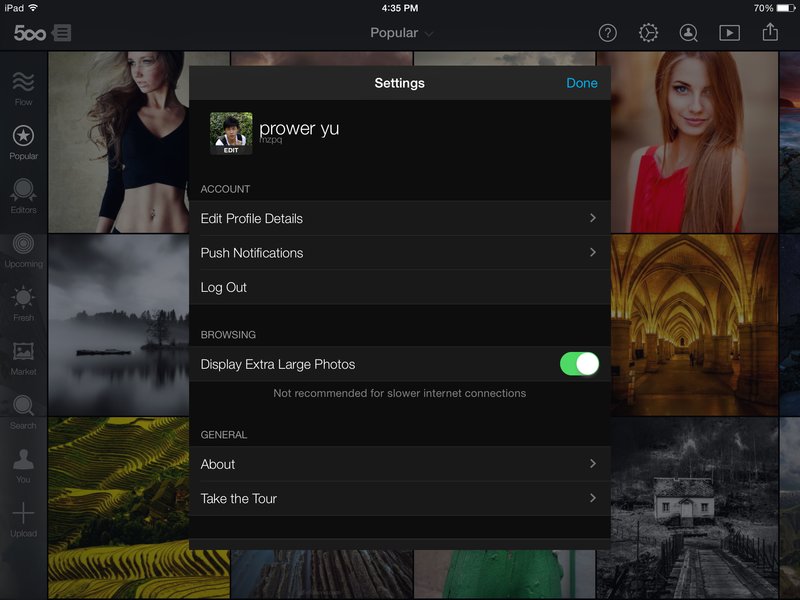Open Push Notifications settings row
This screenshot has width=800, height=600.
pyautogui.click(x=399, y=253)
